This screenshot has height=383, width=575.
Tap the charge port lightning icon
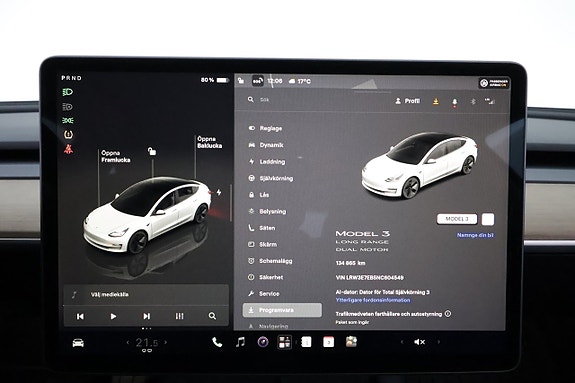point(219,192)
